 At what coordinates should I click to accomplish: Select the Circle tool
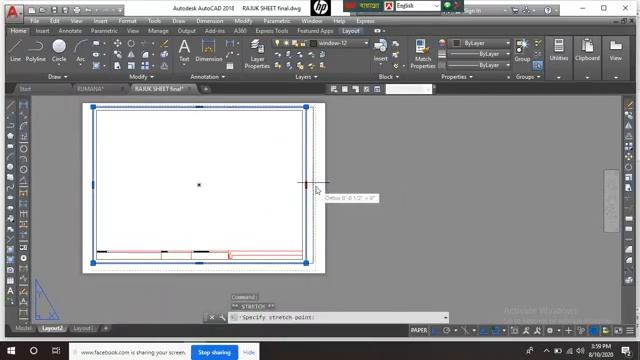59,51
